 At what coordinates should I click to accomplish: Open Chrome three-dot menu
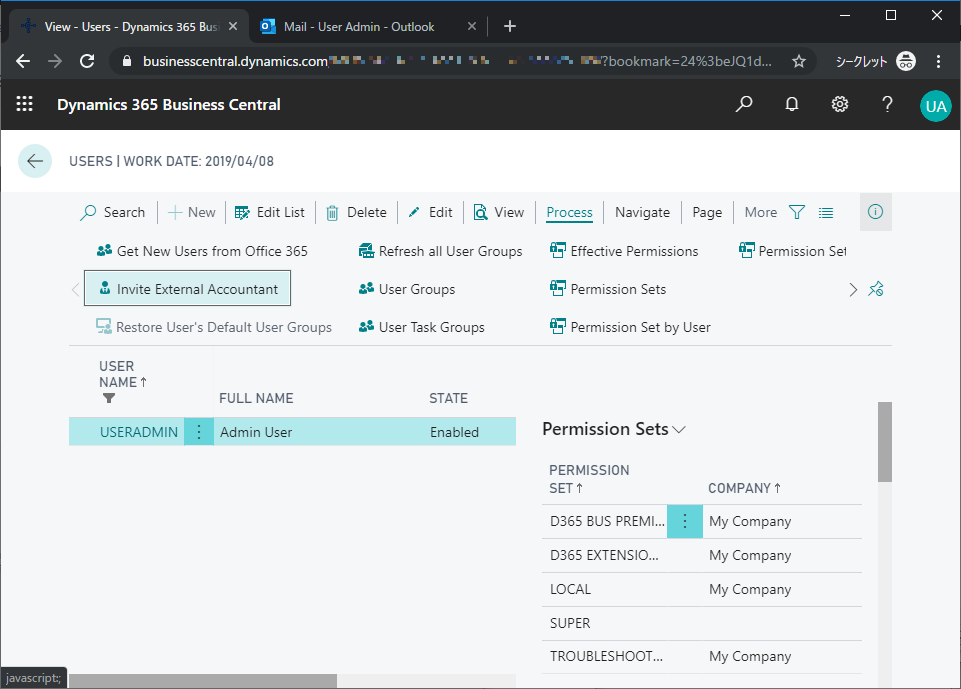938,61
